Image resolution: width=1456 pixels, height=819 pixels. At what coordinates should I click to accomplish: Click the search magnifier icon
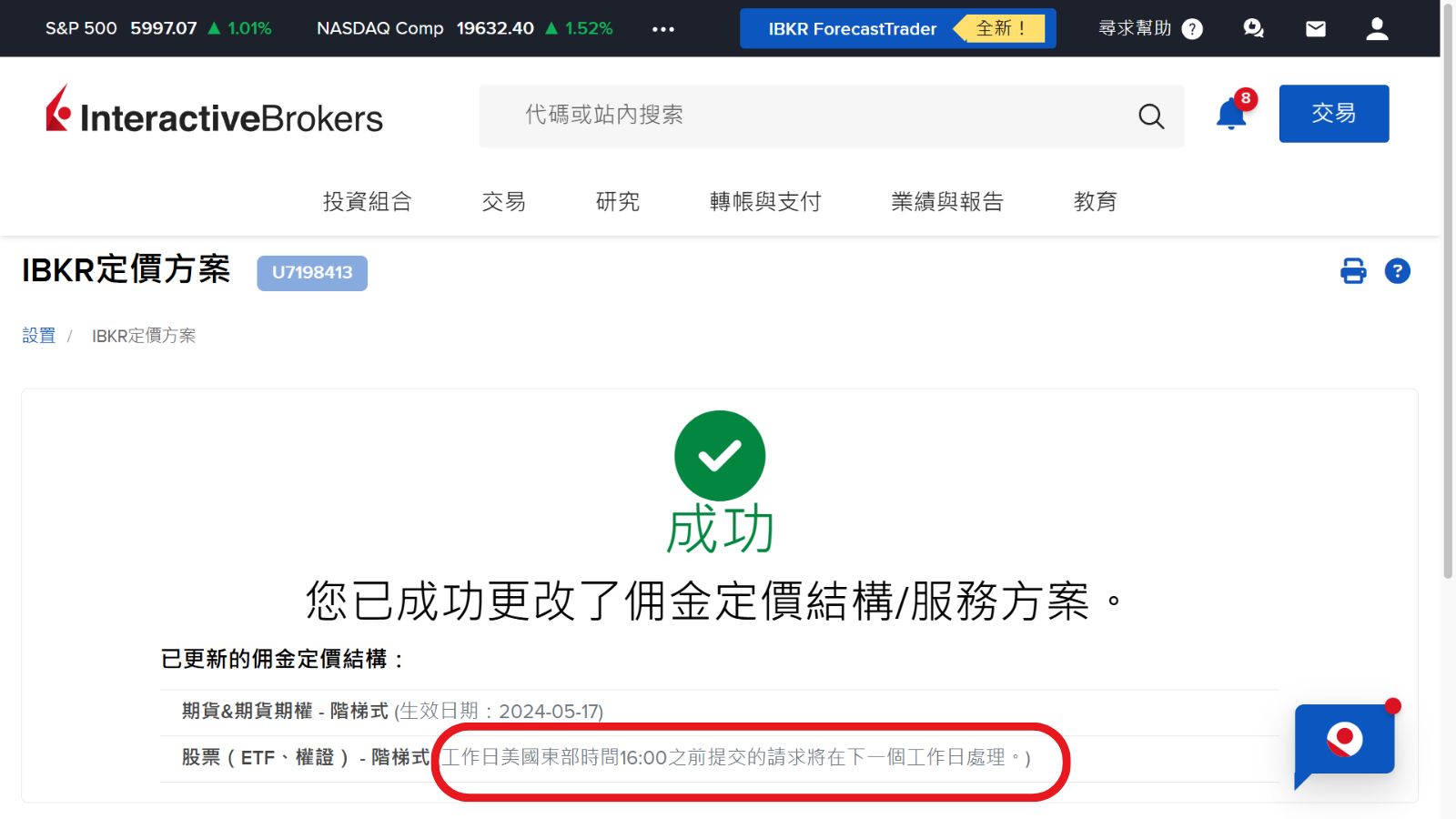pyautogui.click(x=1151, y=116)
